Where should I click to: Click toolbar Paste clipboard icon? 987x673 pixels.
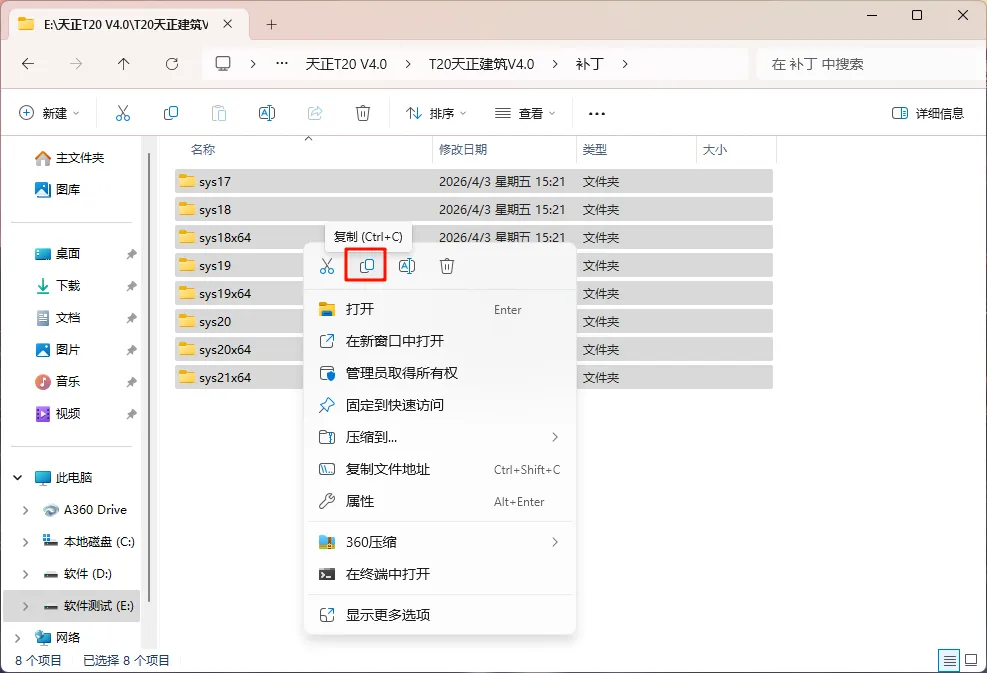218,113
